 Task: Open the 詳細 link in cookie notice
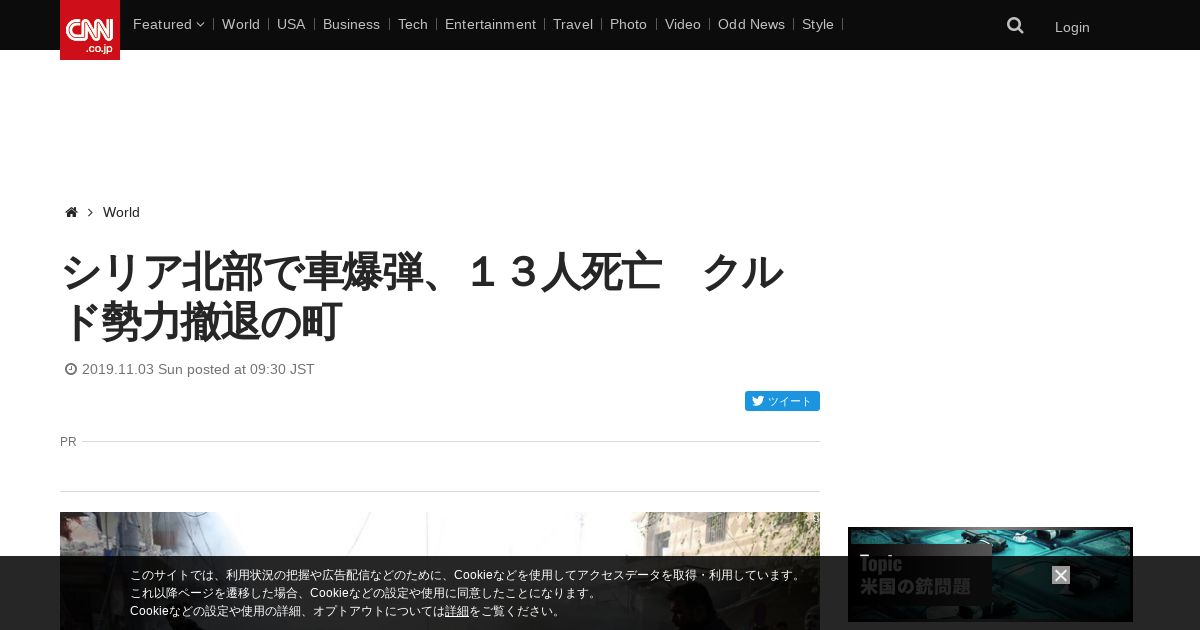[457, 611]
